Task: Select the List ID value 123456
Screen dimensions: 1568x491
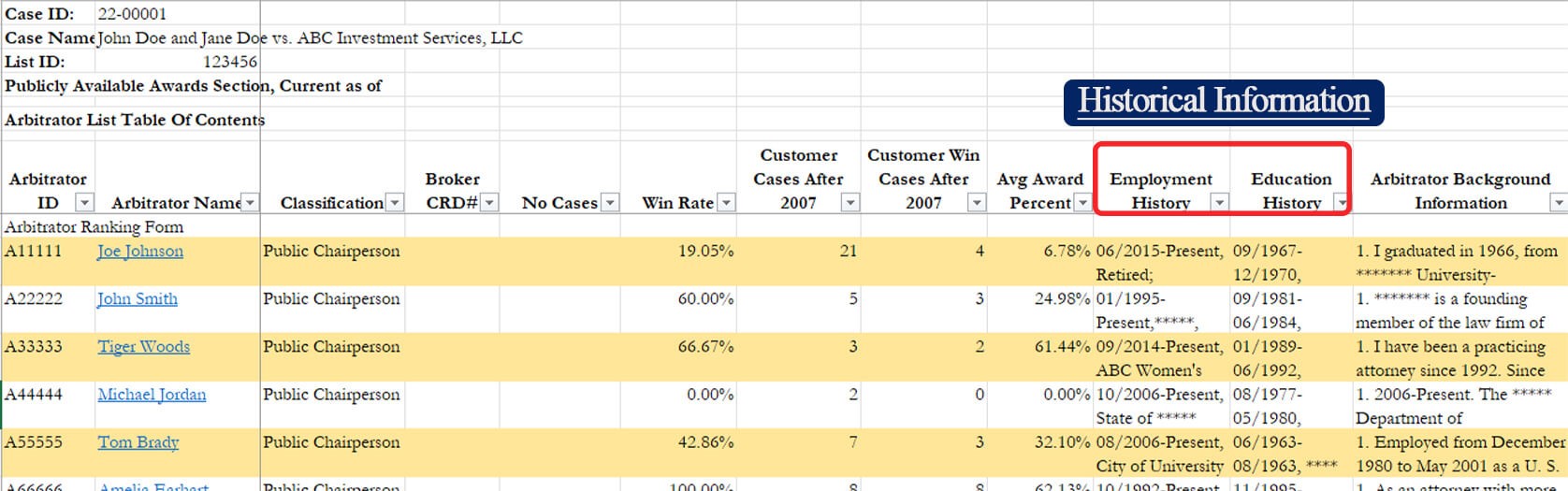Action: [x=230, y=62]
